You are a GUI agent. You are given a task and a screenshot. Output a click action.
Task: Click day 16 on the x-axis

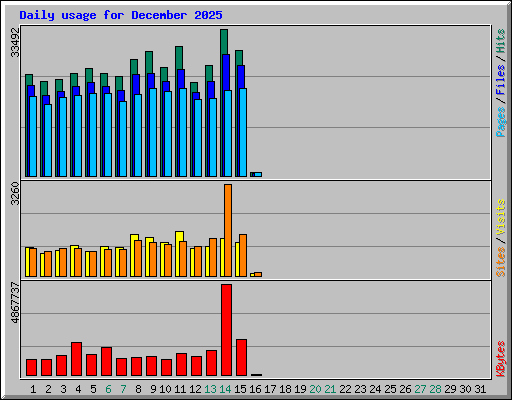(255, 389)
